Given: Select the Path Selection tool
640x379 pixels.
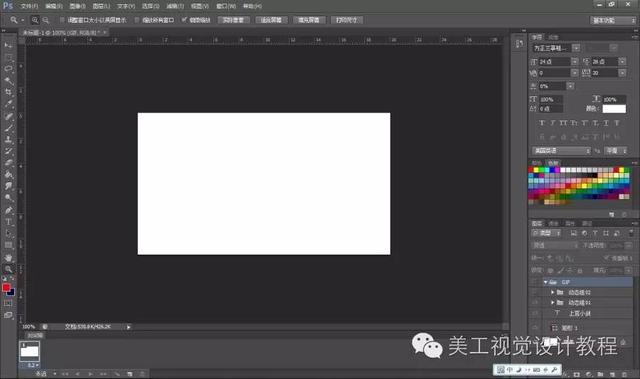Looking at the screenshot, I should click(8, 234).
